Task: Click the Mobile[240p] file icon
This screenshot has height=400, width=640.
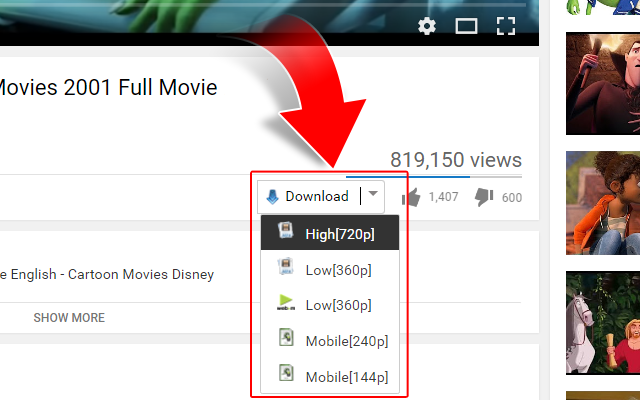Action: point(286,338)
